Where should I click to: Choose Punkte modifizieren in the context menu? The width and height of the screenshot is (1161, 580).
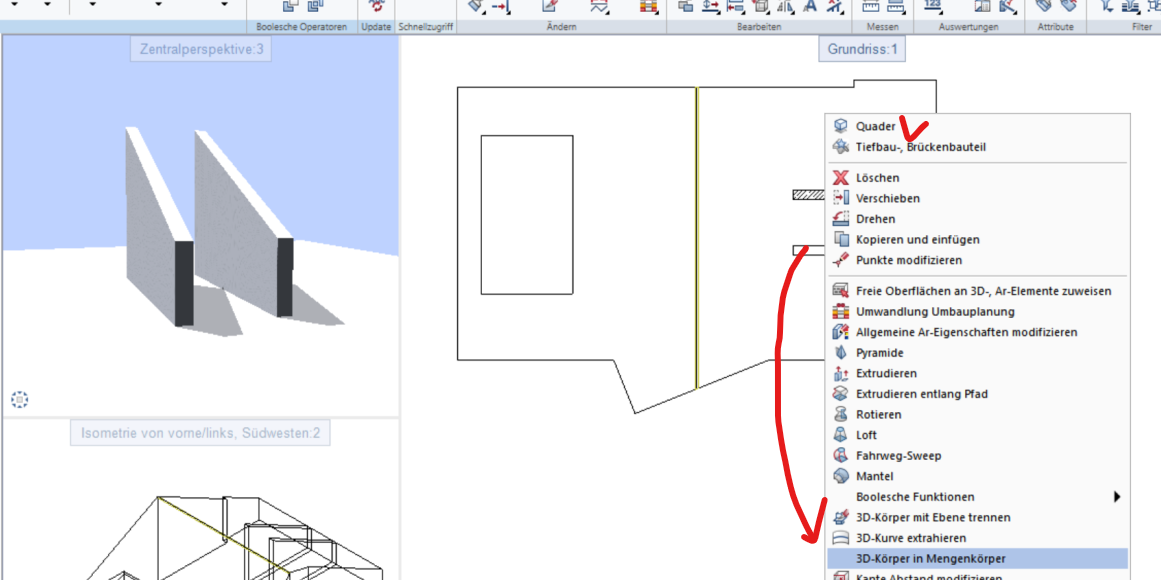[x=908, y=260]
